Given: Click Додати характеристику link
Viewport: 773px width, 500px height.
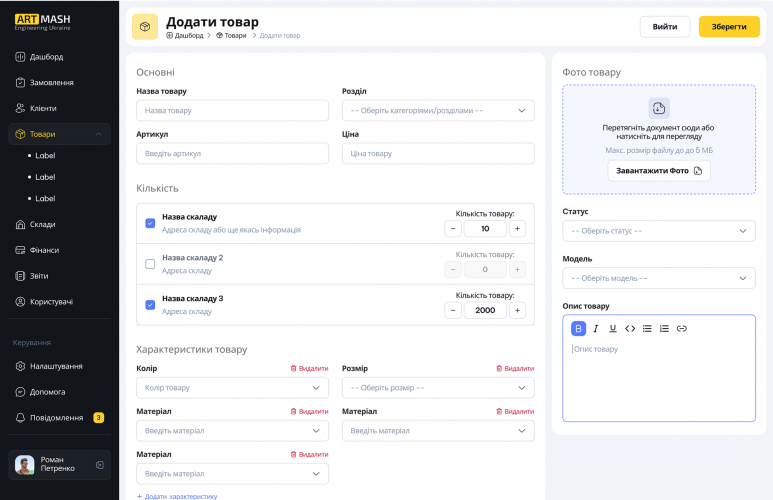Looking at the screenshot, I should 177,496.
